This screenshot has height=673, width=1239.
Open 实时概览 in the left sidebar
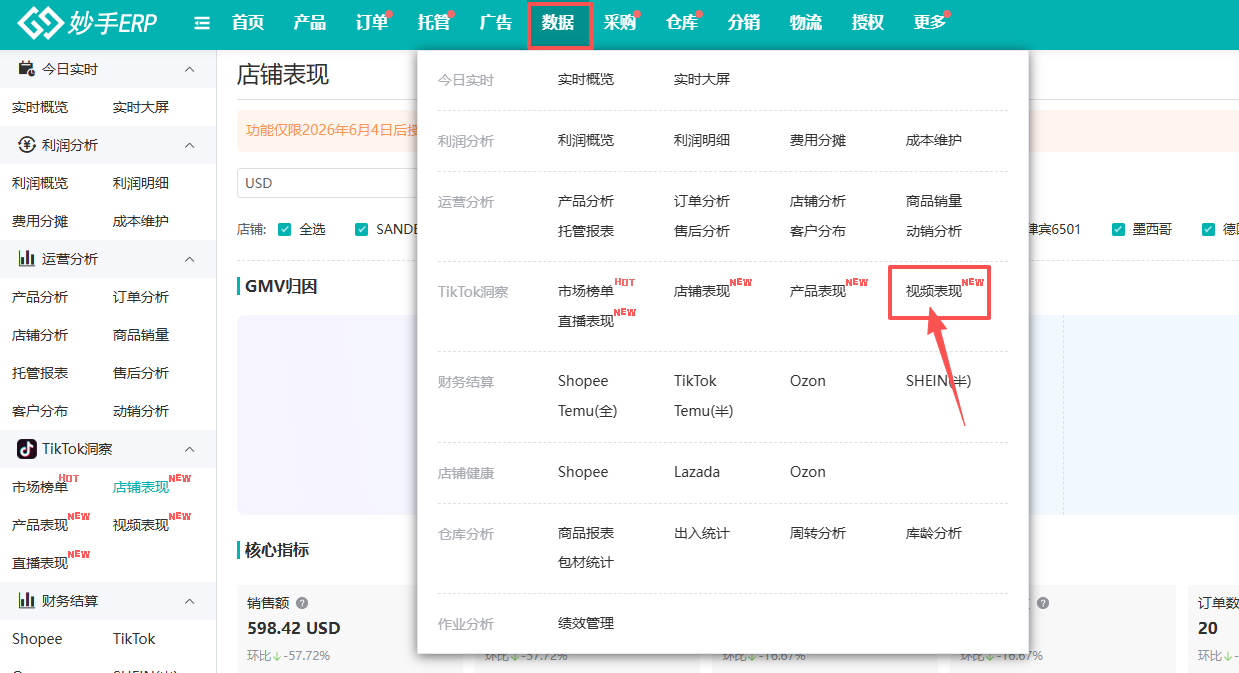click(40, 107)
